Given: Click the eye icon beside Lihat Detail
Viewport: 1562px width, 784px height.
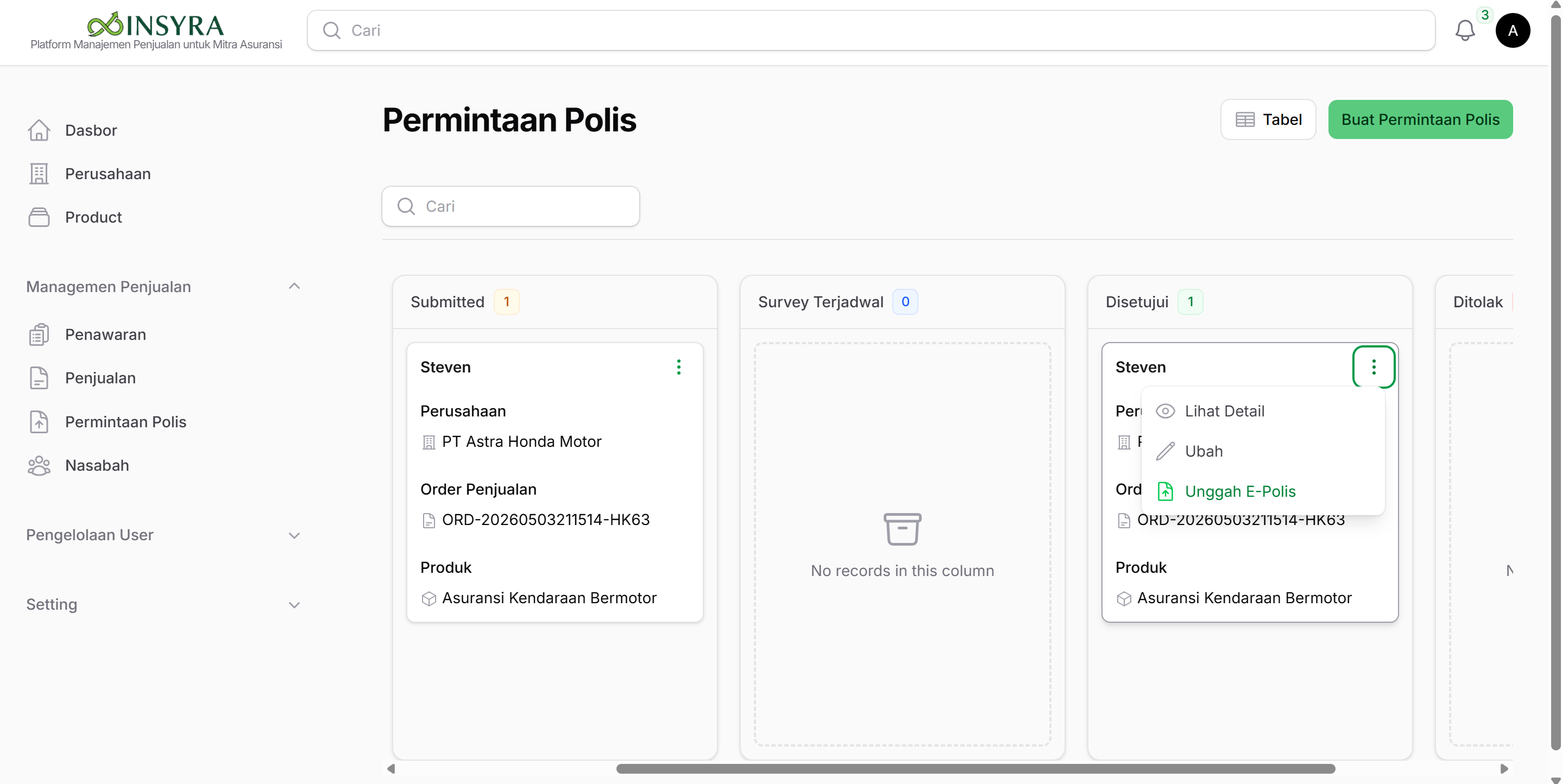Looking at the screenshot, I should [x=1165, y=411].
